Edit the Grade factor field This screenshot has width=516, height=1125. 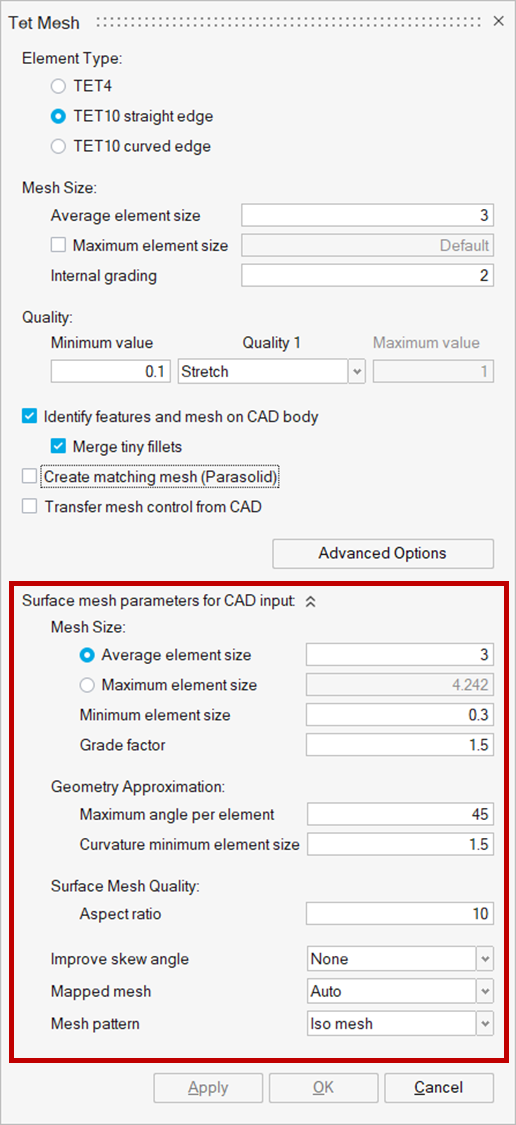click(400, 745)
